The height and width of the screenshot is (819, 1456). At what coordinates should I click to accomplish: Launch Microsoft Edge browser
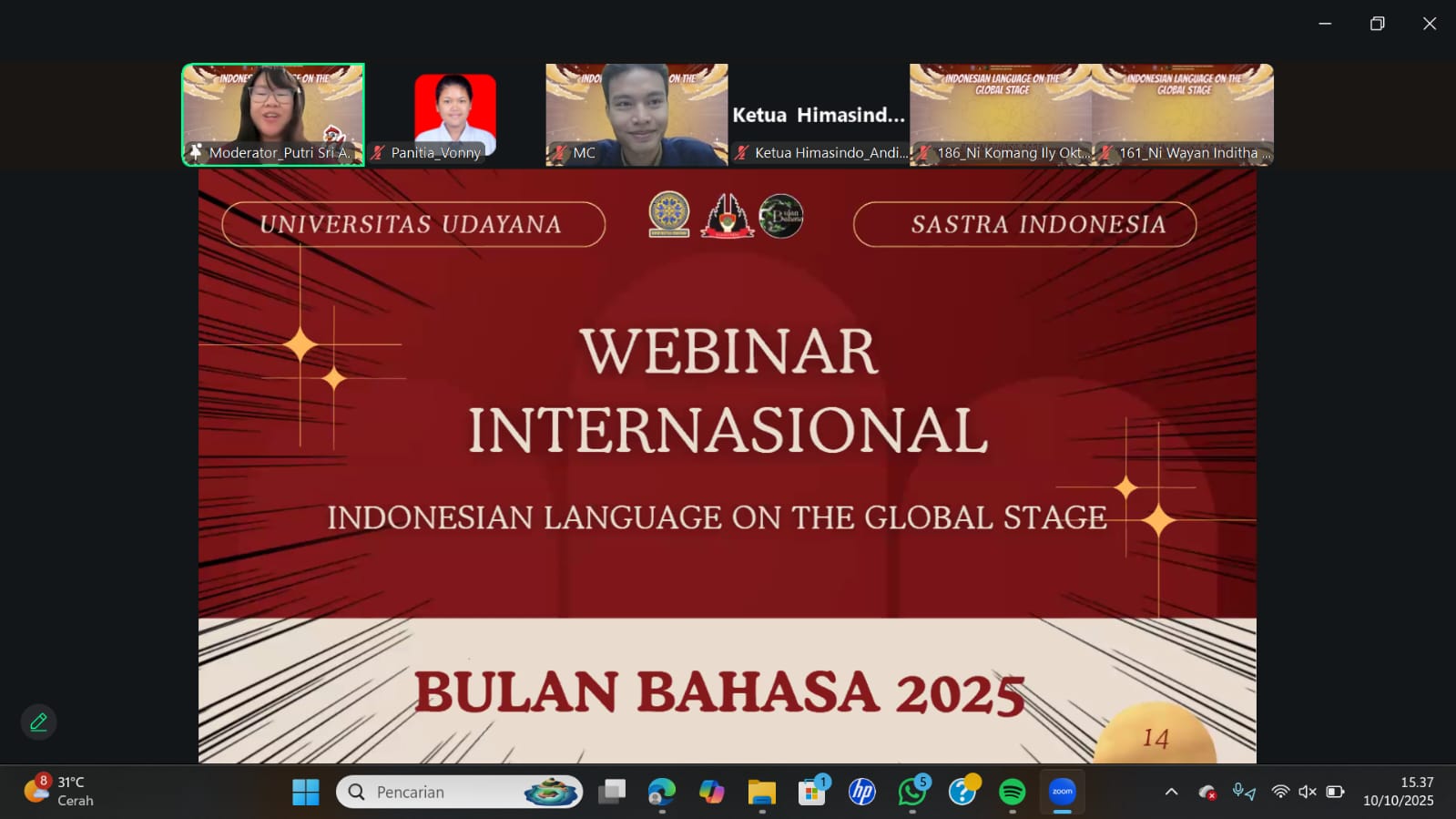[x=662, y=792]
